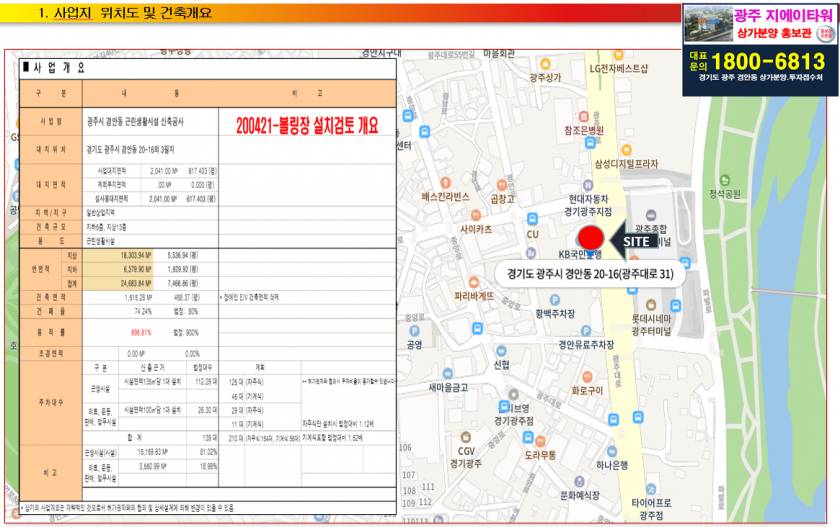The image size is (840, 527).
Task: Select the LG전자베스트샵 store marker
Action: (x=618, y=55)
